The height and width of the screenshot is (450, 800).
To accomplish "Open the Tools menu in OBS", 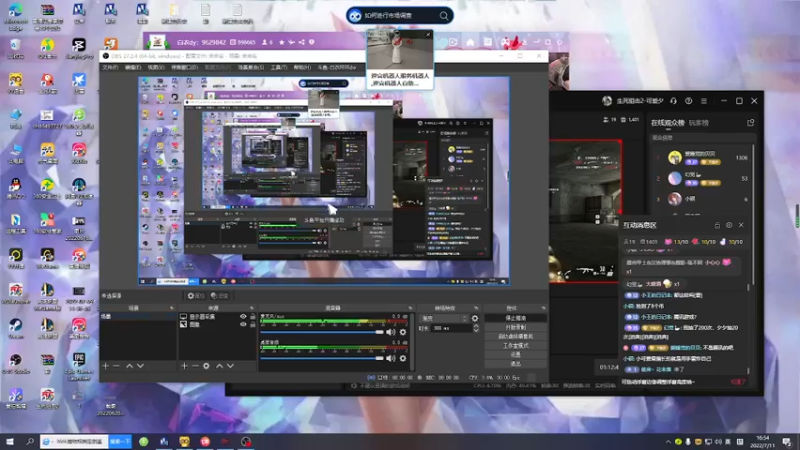I will 279,67.
